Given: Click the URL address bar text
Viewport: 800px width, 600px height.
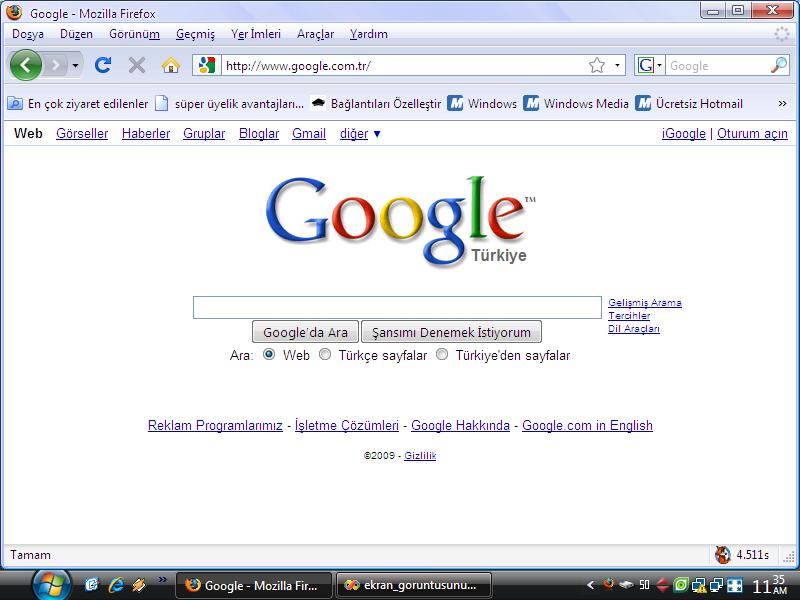Looking at the screenshot, I should pyautogui.click(x=298, y=66).
